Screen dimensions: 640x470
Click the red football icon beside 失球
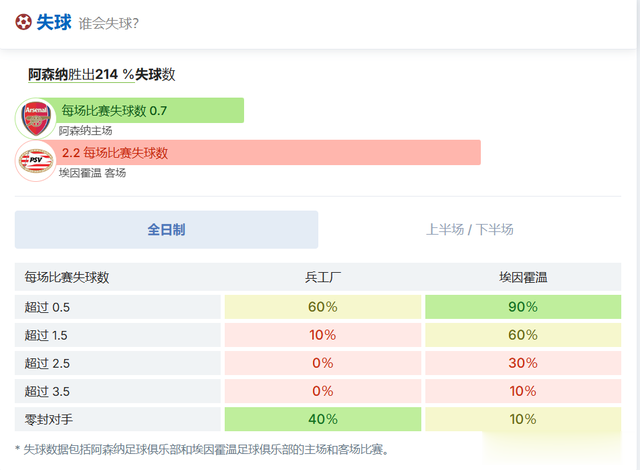(x=24, y=22)
